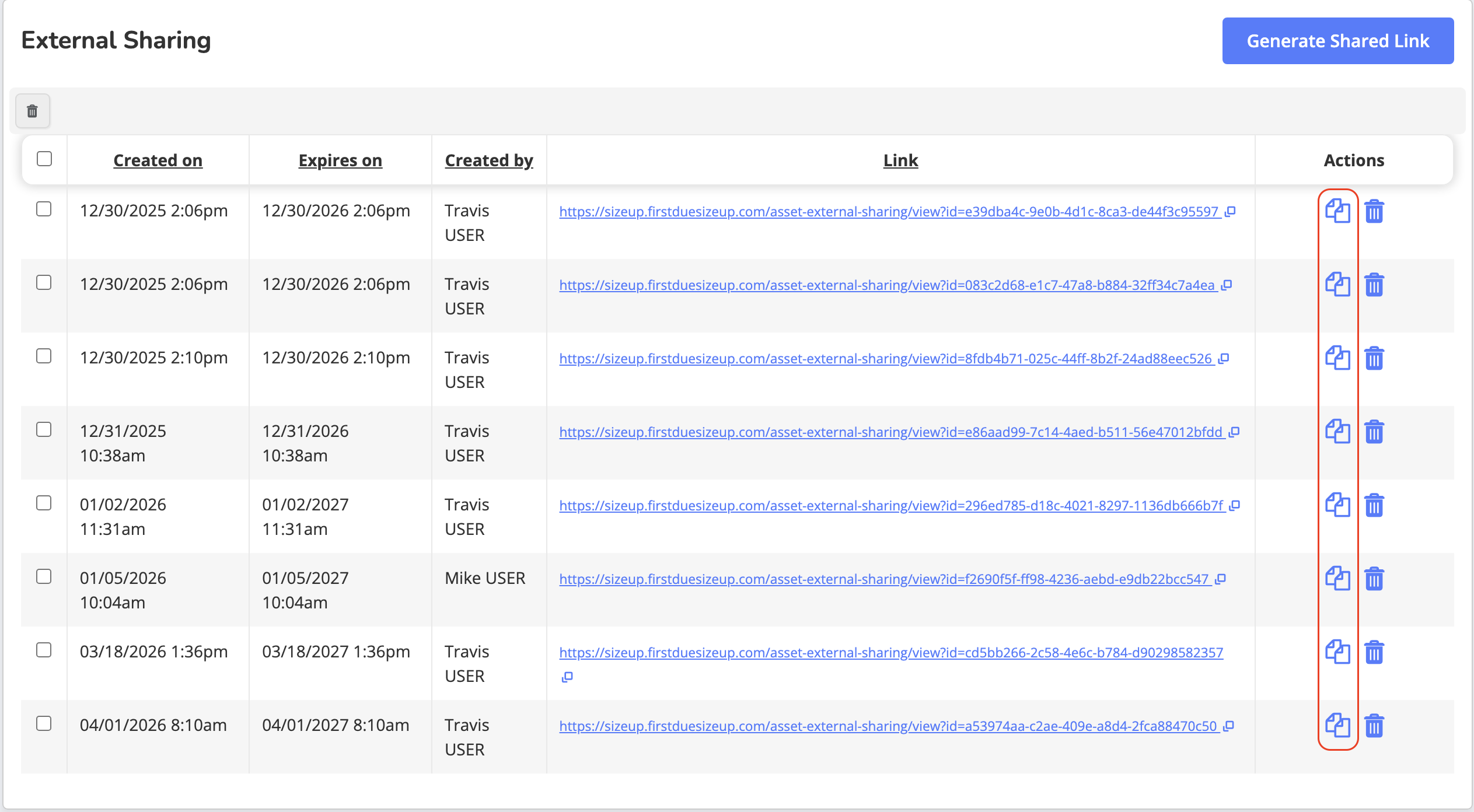Copy link created 04/01/2026 8:10am
The image size is (1474, 812).
[1337, 726]
